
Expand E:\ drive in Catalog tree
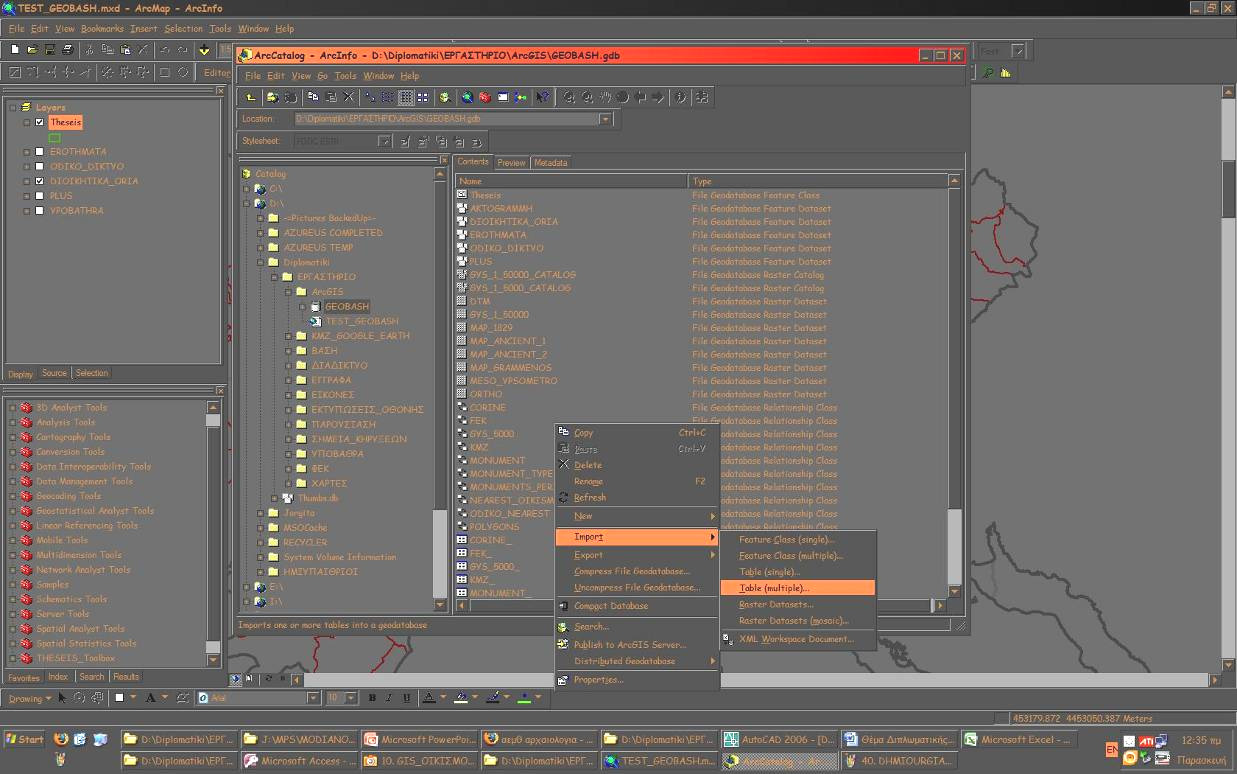coord(246,587)
